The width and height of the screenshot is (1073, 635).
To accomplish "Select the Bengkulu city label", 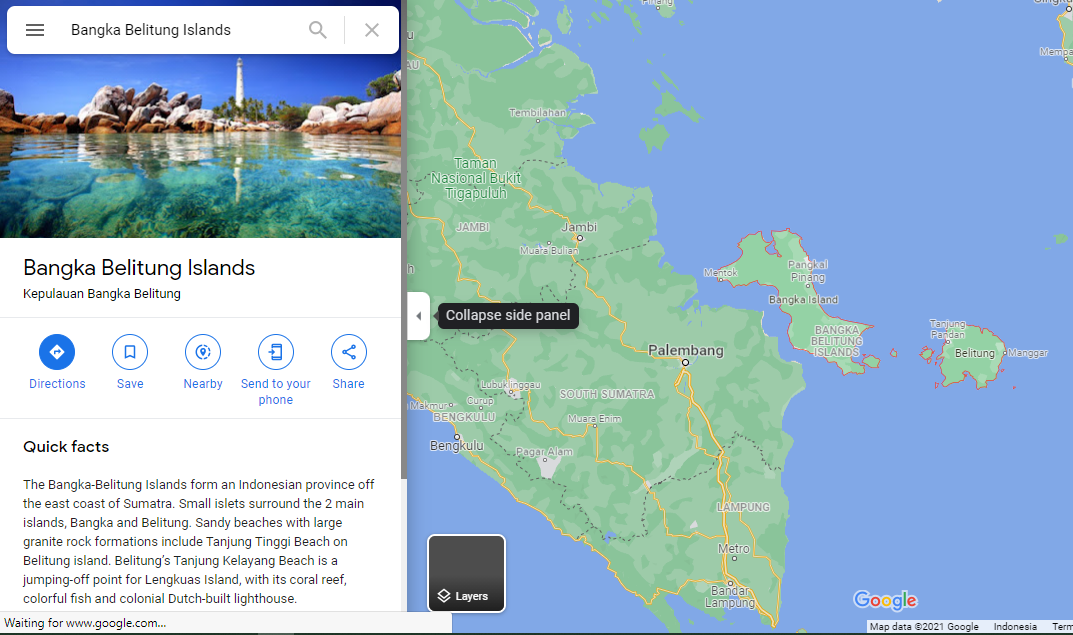I will tap(456, 445).
